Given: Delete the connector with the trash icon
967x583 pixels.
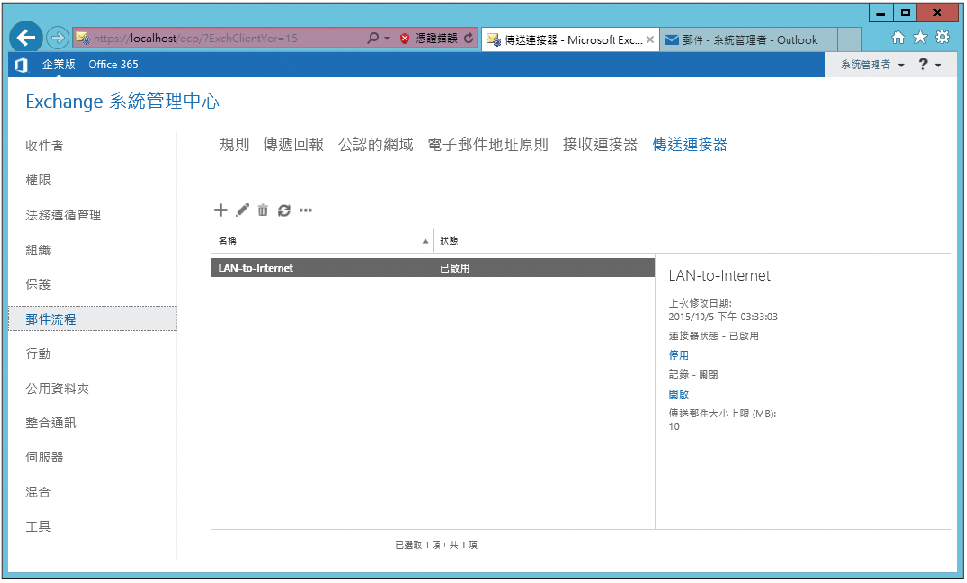Looking at the screenshot, I should (263, 210).
